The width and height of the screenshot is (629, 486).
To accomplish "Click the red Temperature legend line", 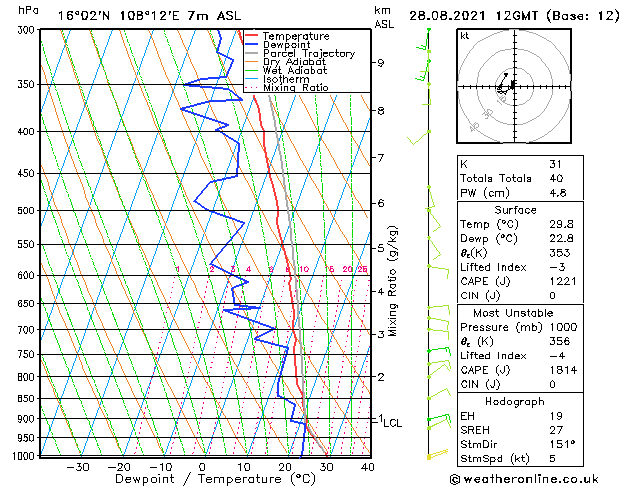I will click(252, 36).
